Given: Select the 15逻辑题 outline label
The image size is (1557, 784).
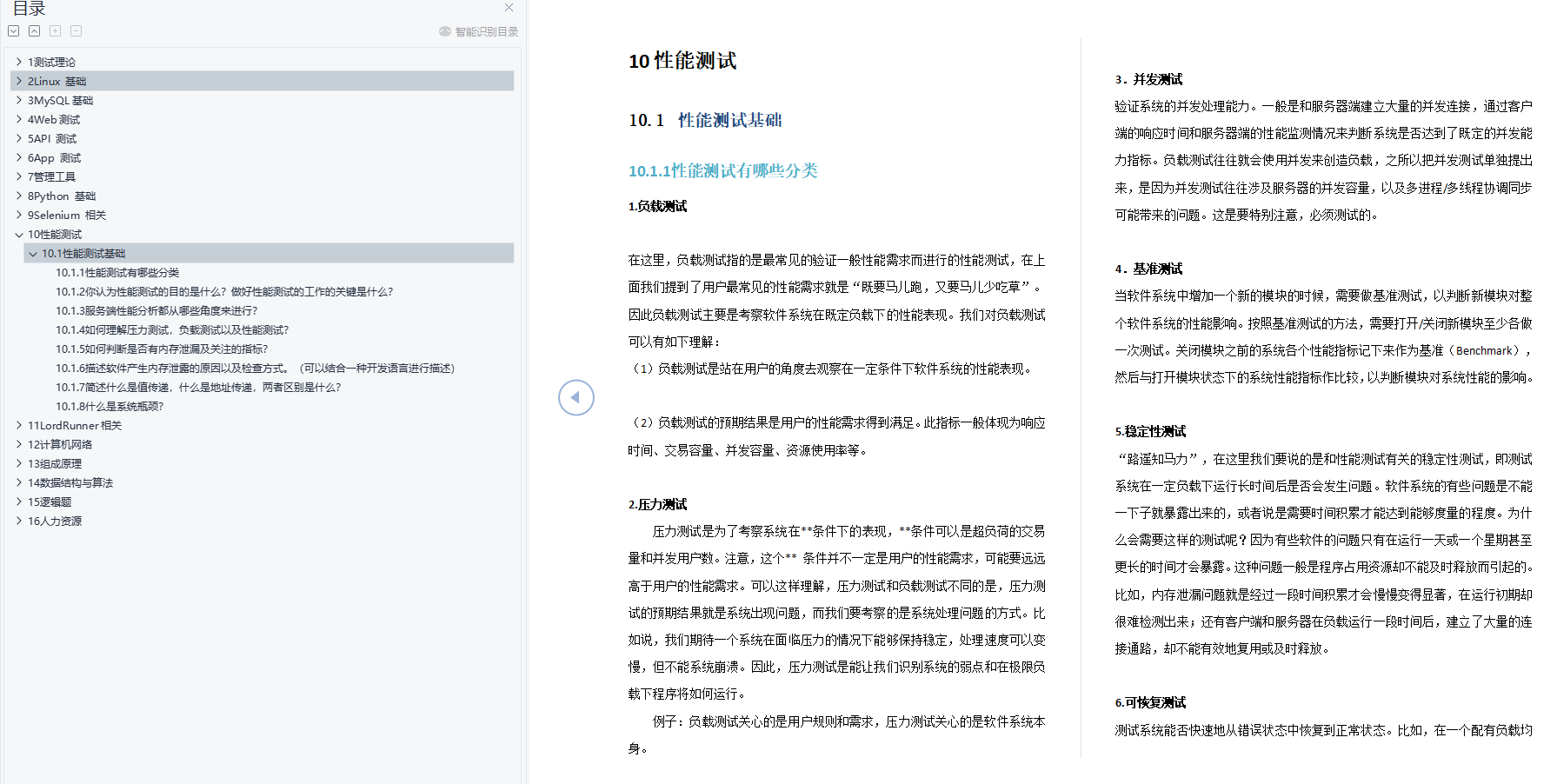Looking at the screenshot, I should (x=50, y=502).
